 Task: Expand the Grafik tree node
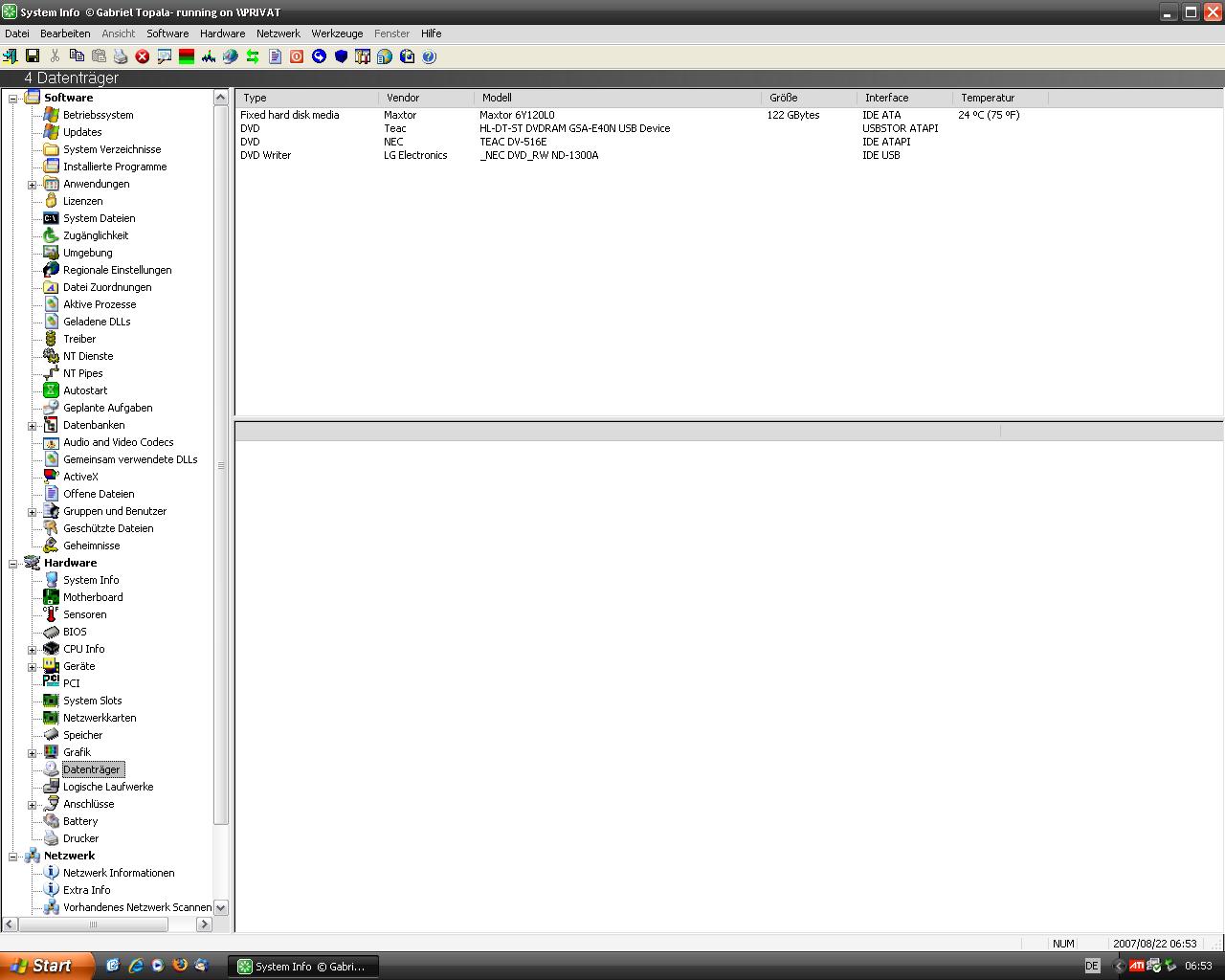point(32,753)
